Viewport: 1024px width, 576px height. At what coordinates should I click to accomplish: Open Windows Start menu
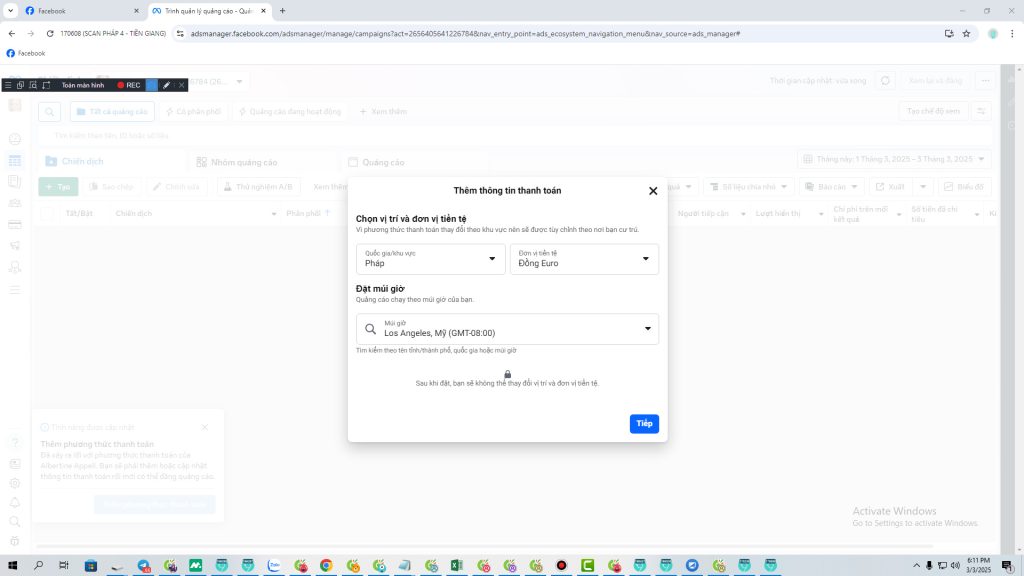13,566
